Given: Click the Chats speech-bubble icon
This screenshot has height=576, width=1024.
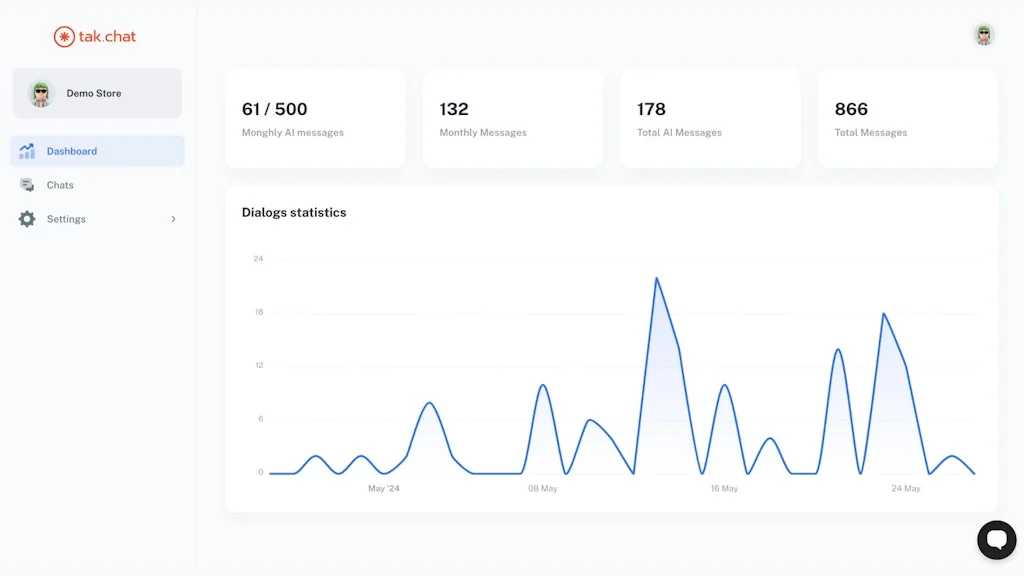Looking at the screenshot, I should point(26,185).
